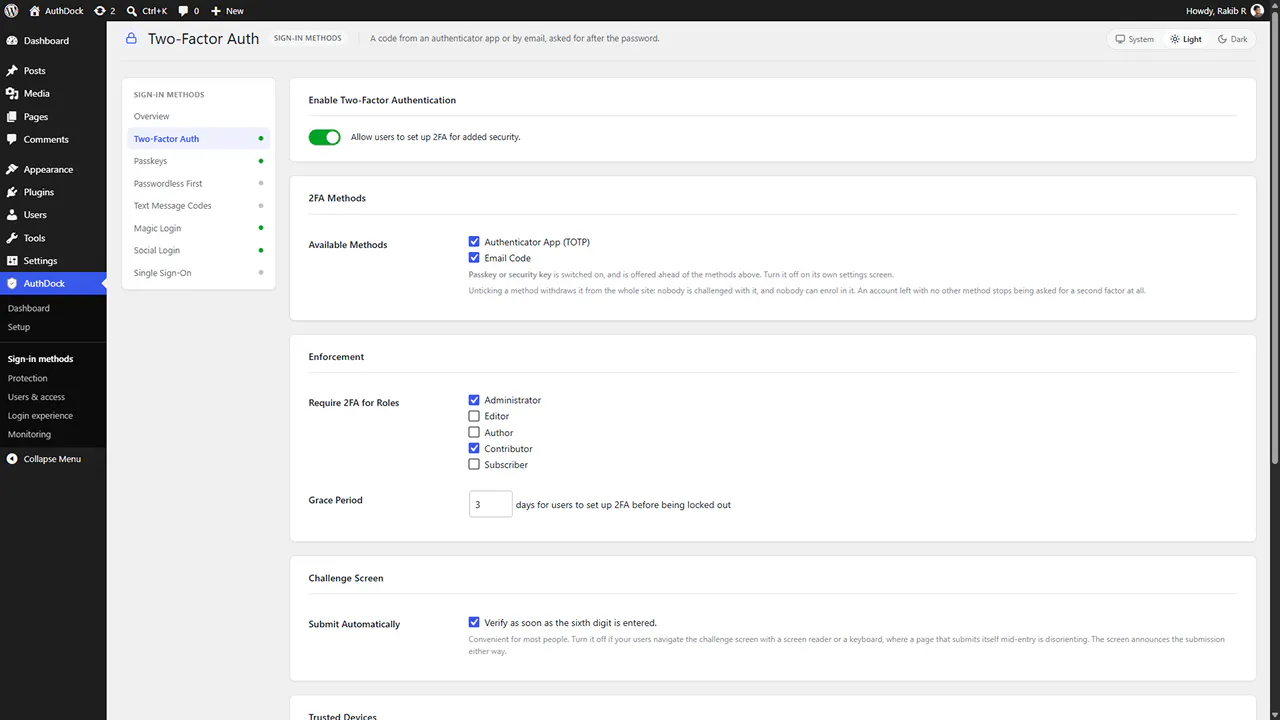Open Users via the person icon

(x=12, y=215)
